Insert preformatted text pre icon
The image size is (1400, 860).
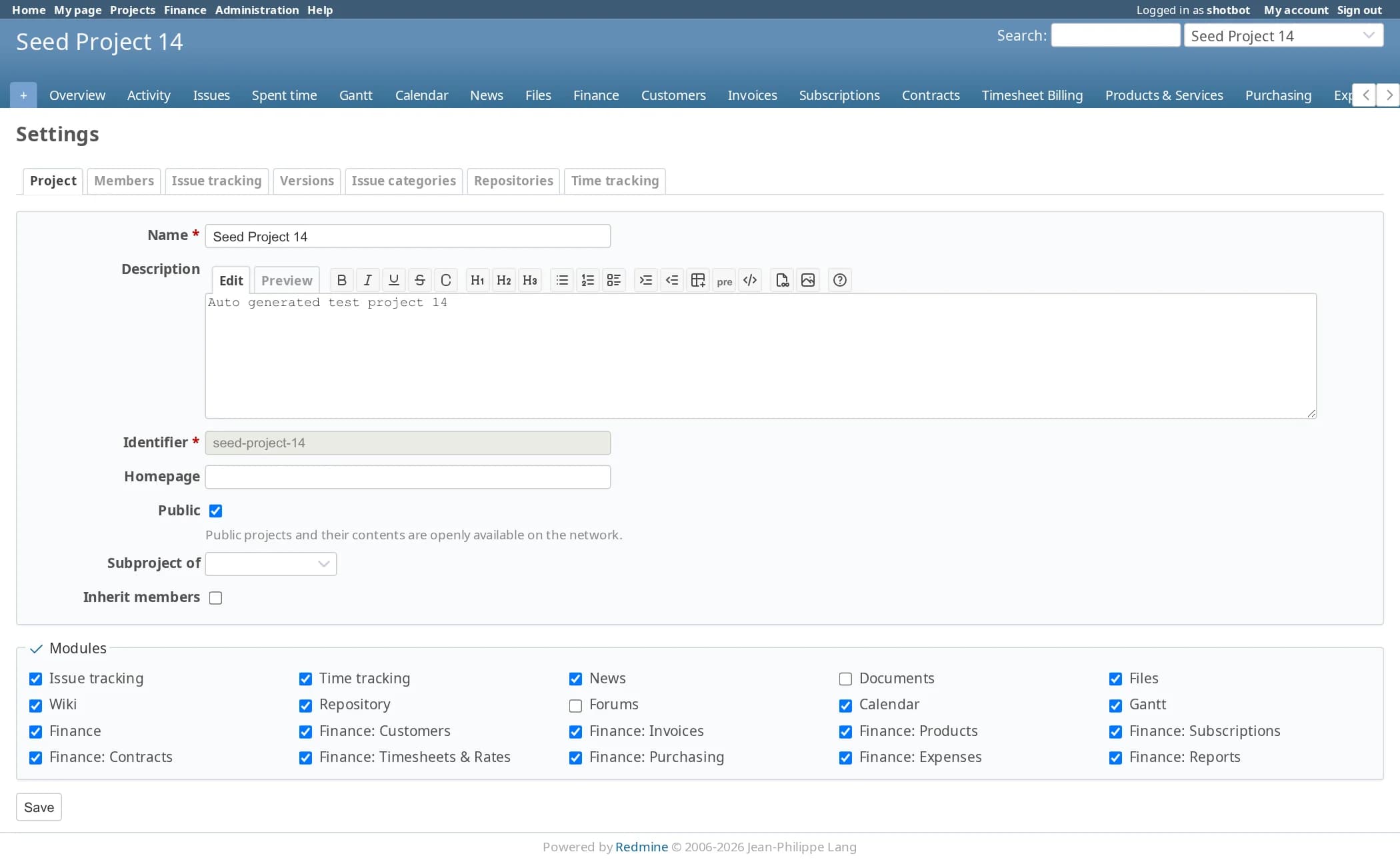click(724, 280)
